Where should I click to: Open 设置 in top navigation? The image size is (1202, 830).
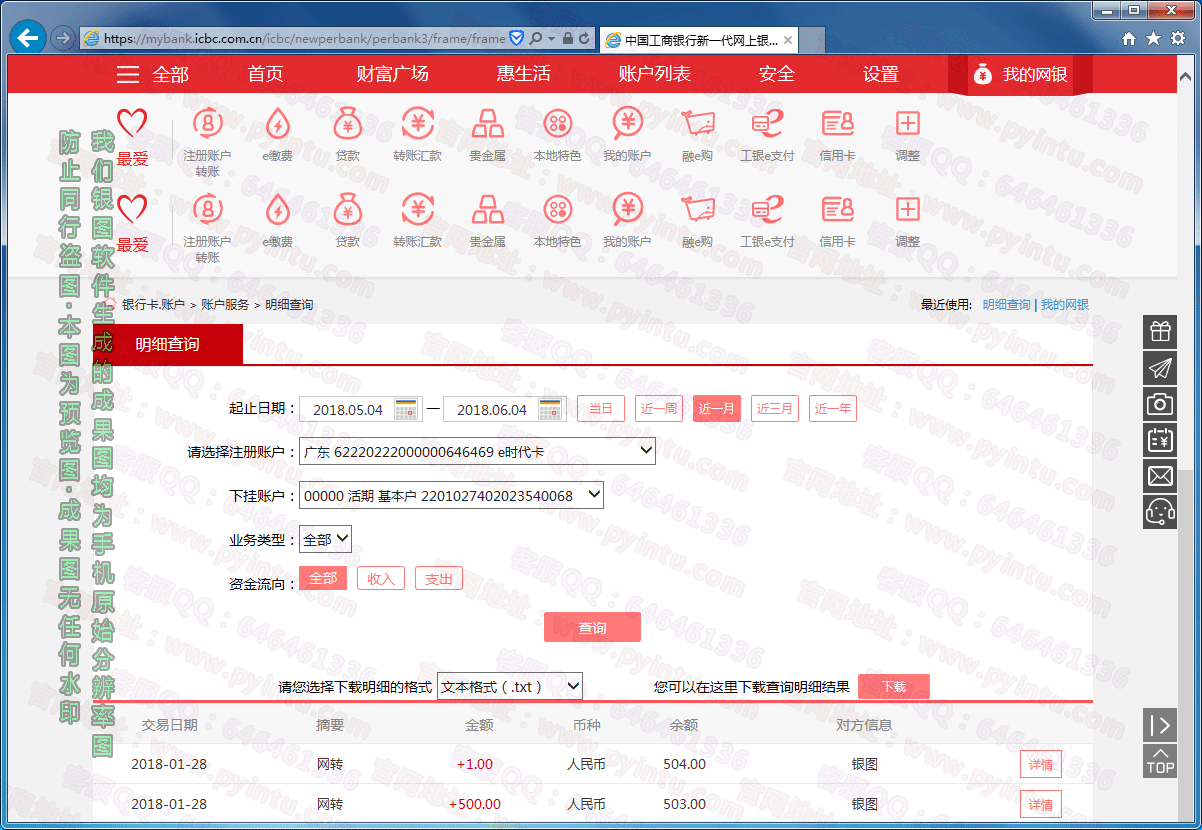881,74
